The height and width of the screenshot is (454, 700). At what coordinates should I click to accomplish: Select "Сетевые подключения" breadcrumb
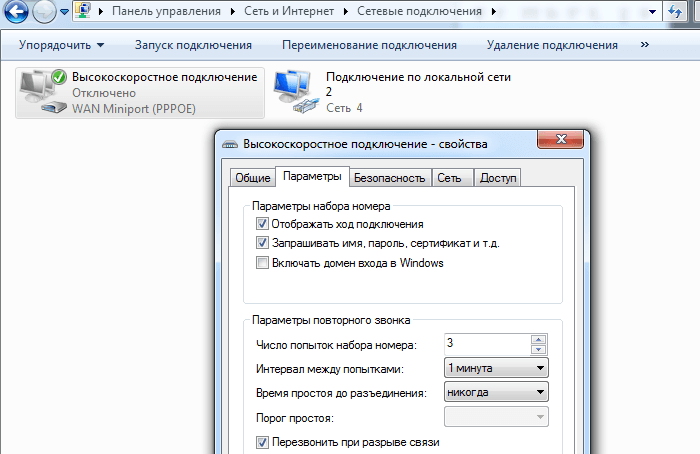[419, 11]
